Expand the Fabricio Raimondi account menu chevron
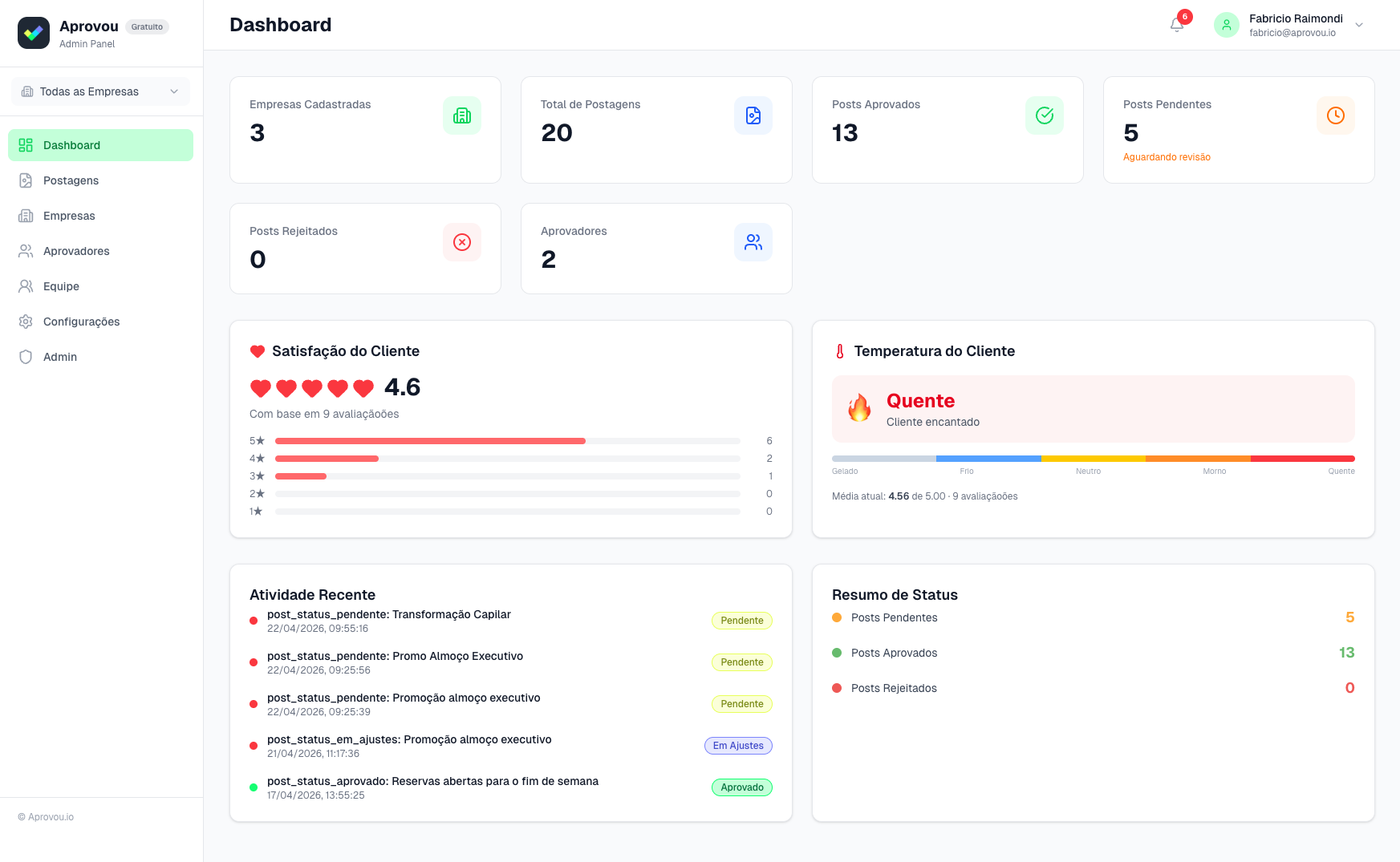This screenshot has width=1400, height=862. 1359,25
